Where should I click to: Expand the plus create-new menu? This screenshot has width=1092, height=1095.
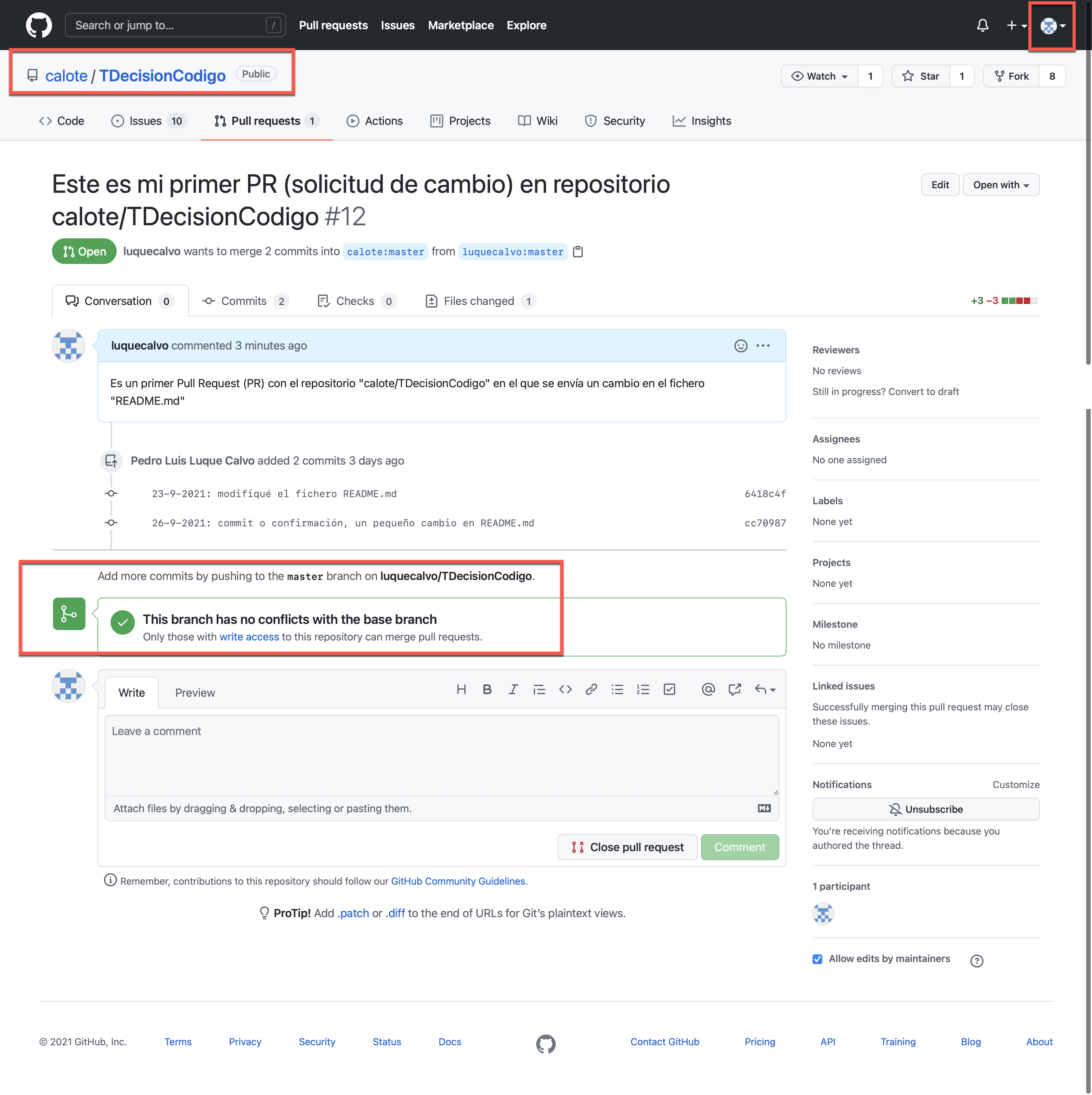1016,25
